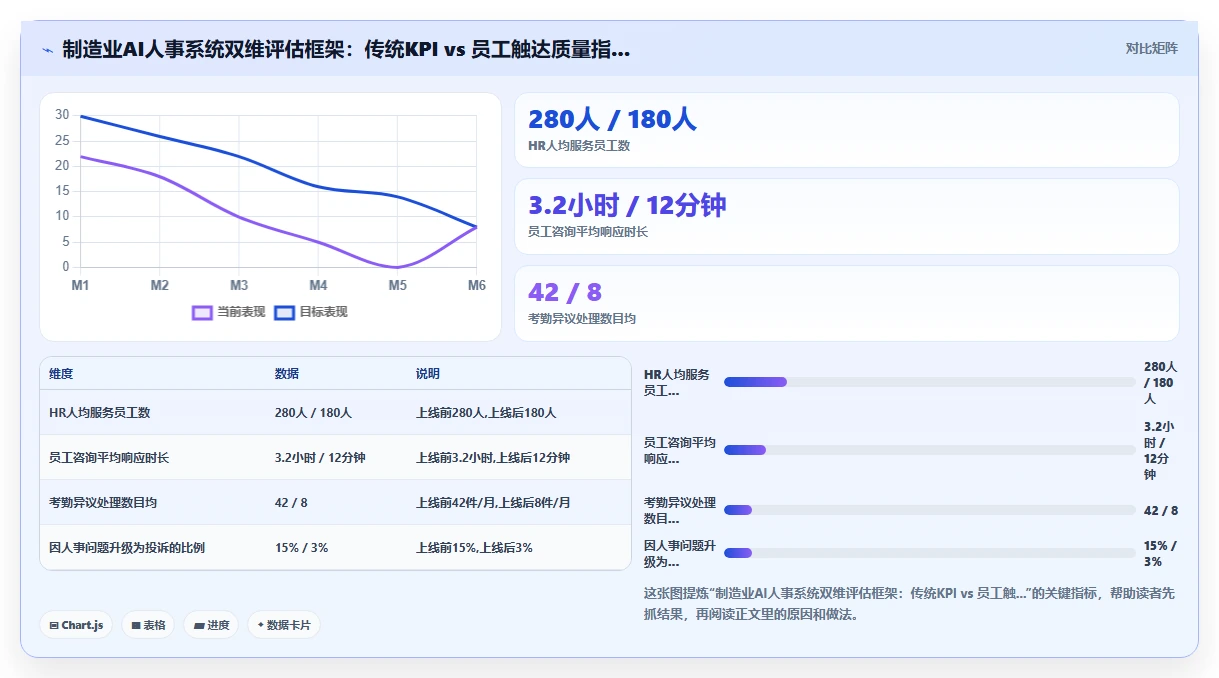Select the 数据卡片 tag chip
1219x678 pixels.
[x=284, y=625]
